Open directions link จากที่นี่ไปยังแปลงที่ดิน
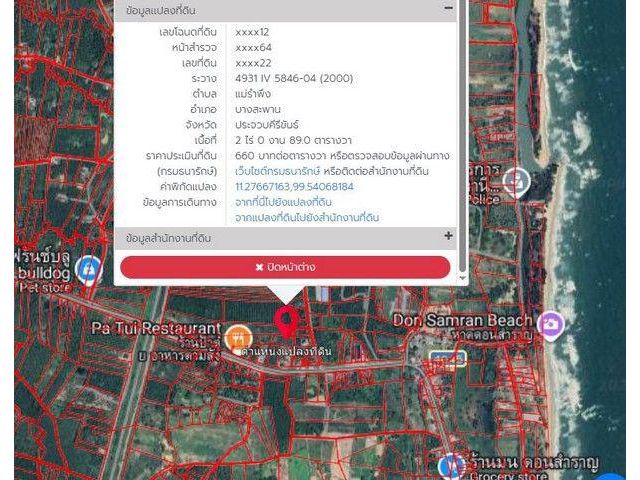640x480 pixels. (x=283, y=202)
